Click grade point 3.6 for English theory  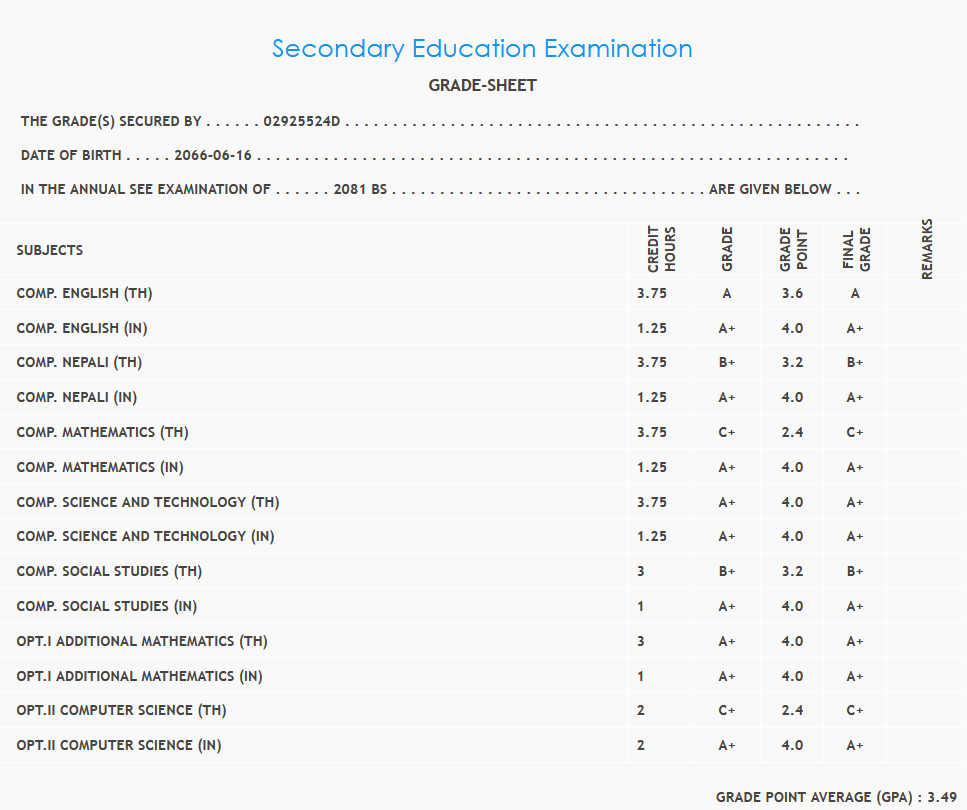tap(792, 294)
